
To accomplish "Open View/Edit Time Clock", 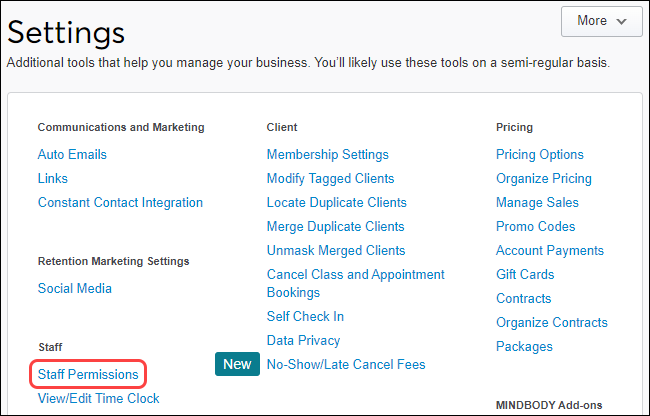I will pos(98,398).
